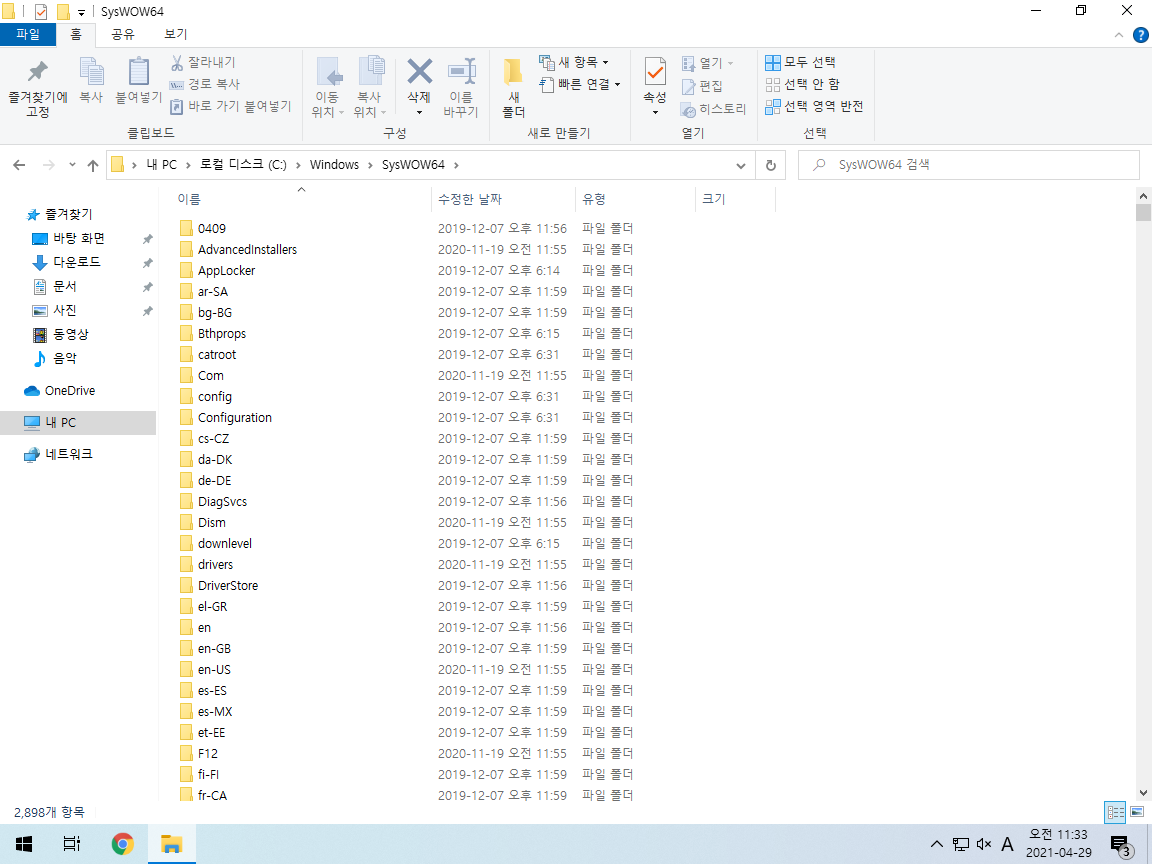Screen dimensions: 1152x864
Task: Click the volume muted tray icon
Action: 984,844
